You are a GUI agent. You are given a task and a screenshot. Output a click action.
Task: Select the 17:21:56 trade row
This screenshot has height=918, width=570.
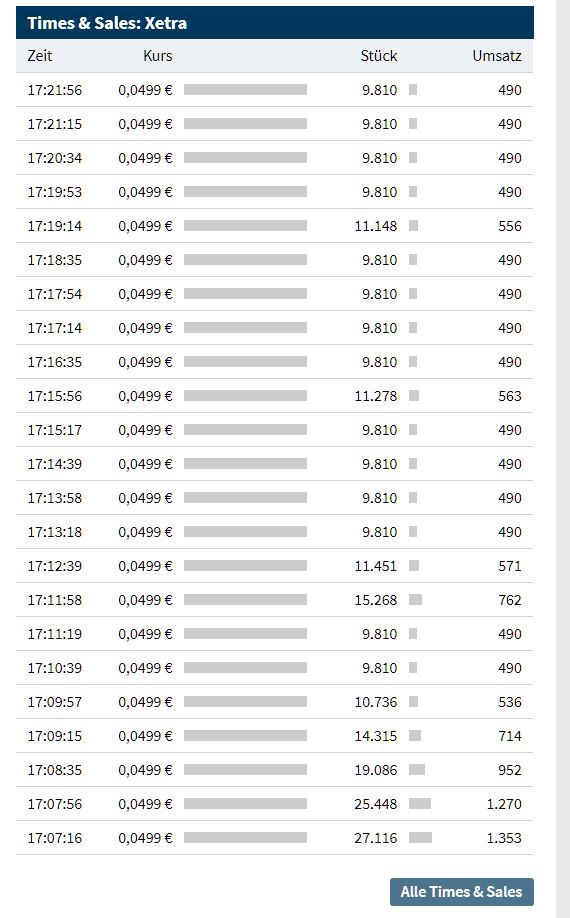click(x=274, y=90)
